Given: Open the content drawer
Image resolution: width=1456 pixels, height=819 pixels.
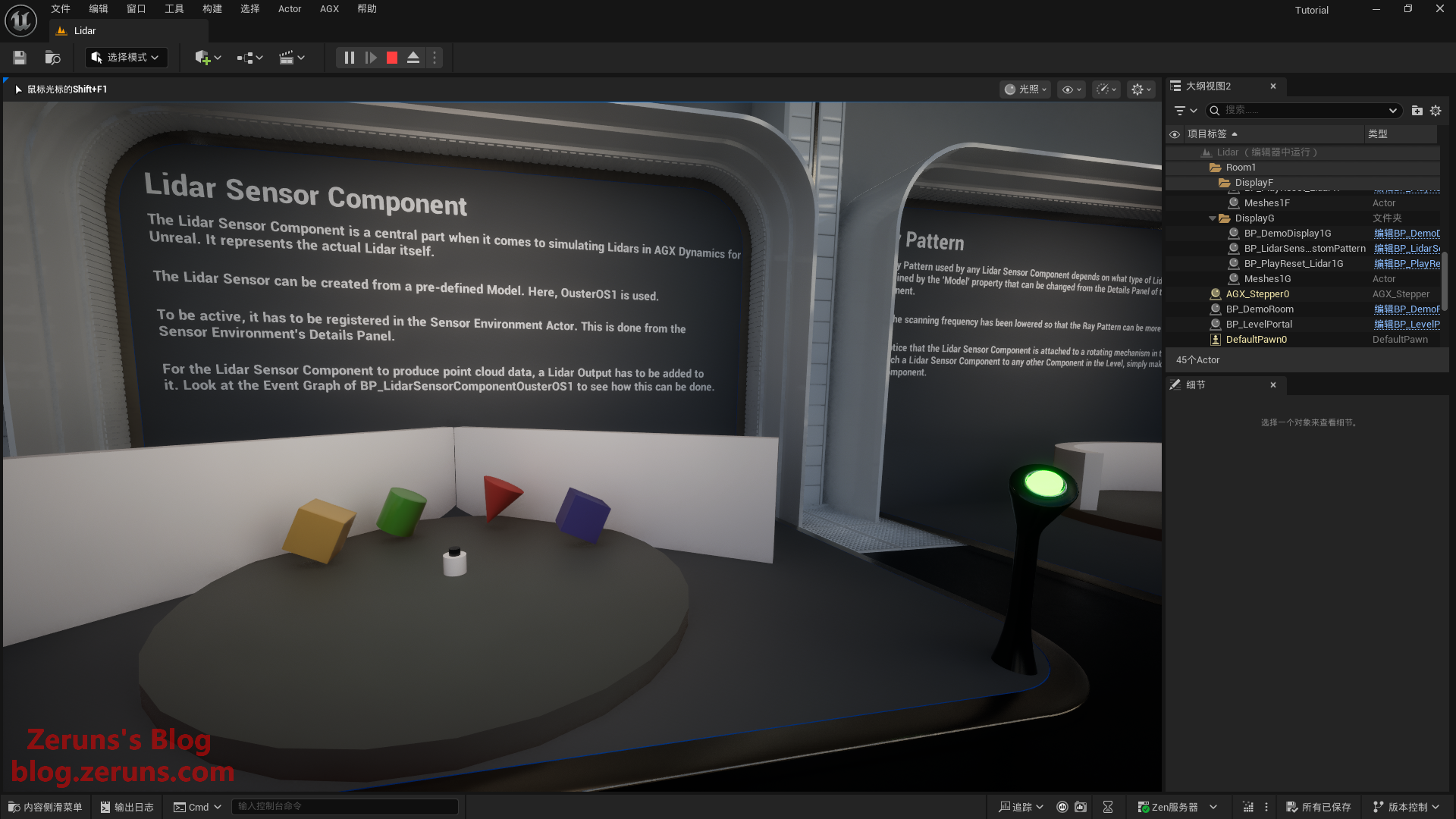Looking at the screenshot, I should point(45,807).
